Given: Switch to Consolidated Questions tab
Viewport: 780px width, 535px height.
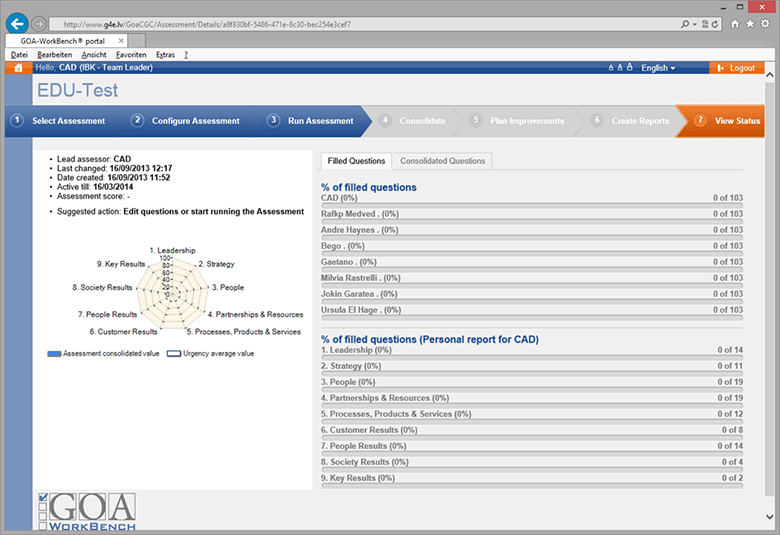Looking at the screenshot, I should [441, 161].
